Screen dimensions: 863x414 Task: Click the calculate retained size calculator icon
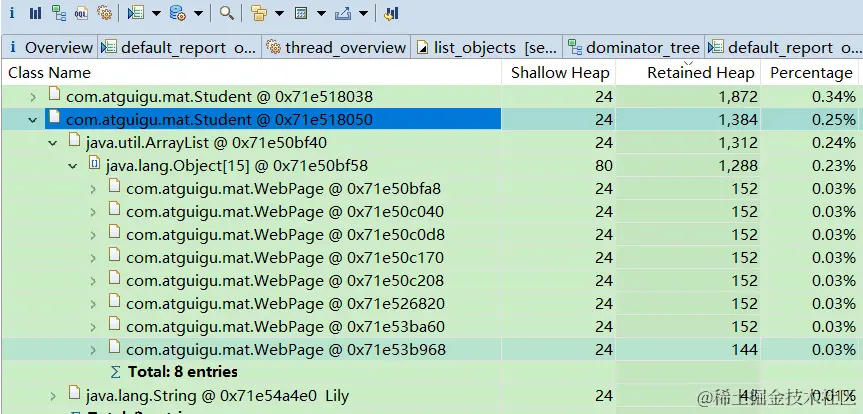[301, 13]
